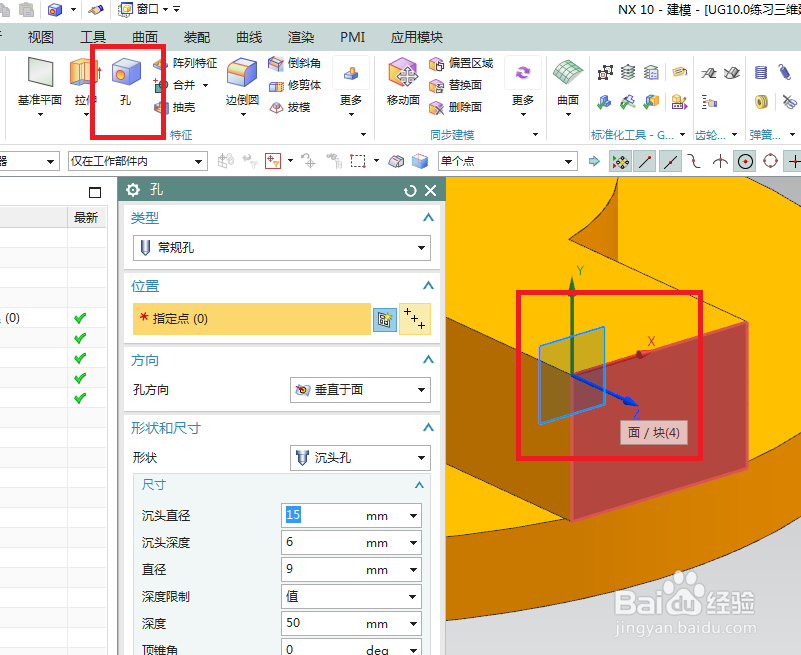Open the point dialog icon beside 指定点
The height and width of the screenshot is (655, 801).
[x=385, y=319]
